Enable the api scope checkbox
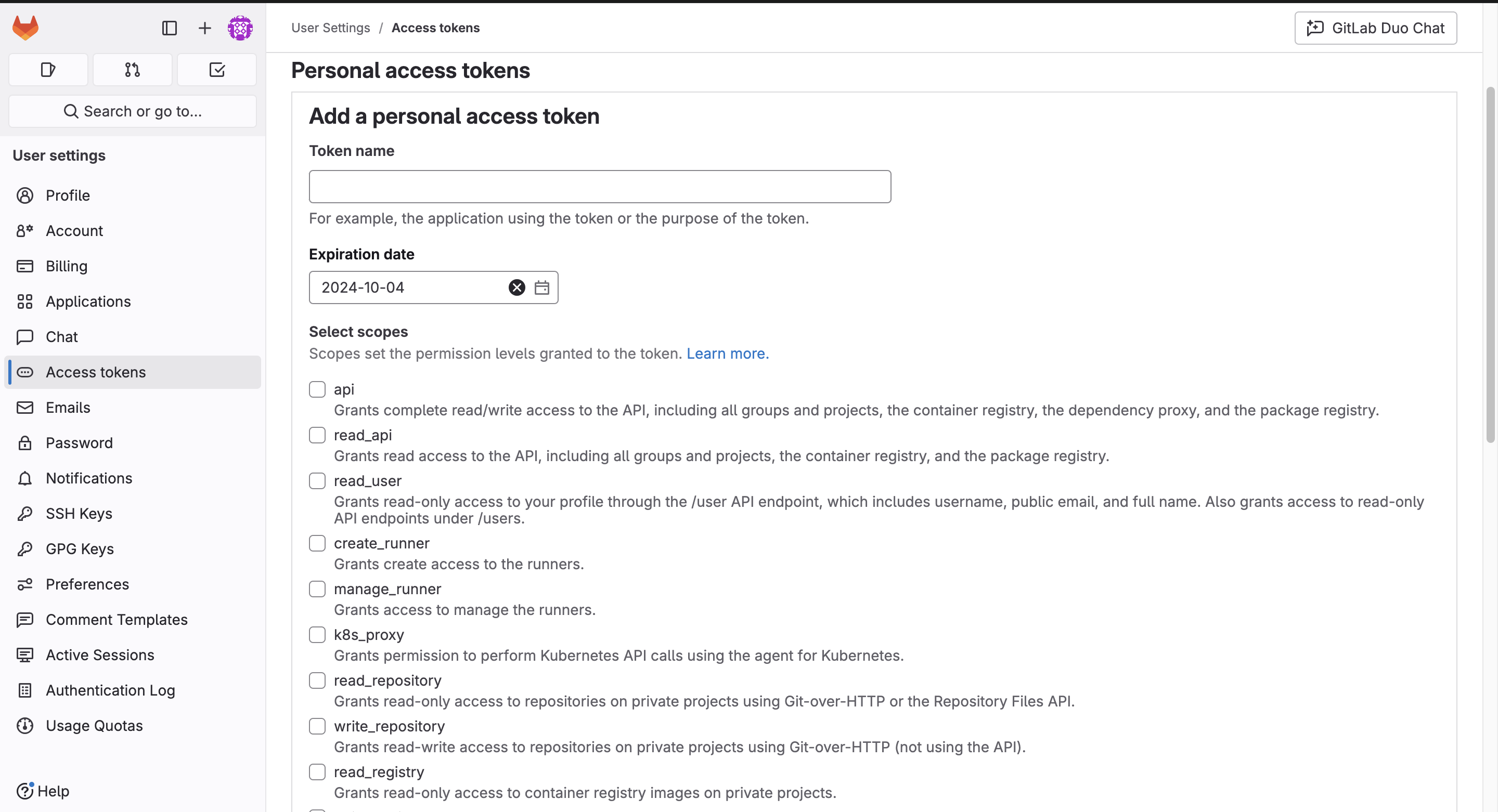This screenshot has width=1498, height=812. (x=317, y=389)
